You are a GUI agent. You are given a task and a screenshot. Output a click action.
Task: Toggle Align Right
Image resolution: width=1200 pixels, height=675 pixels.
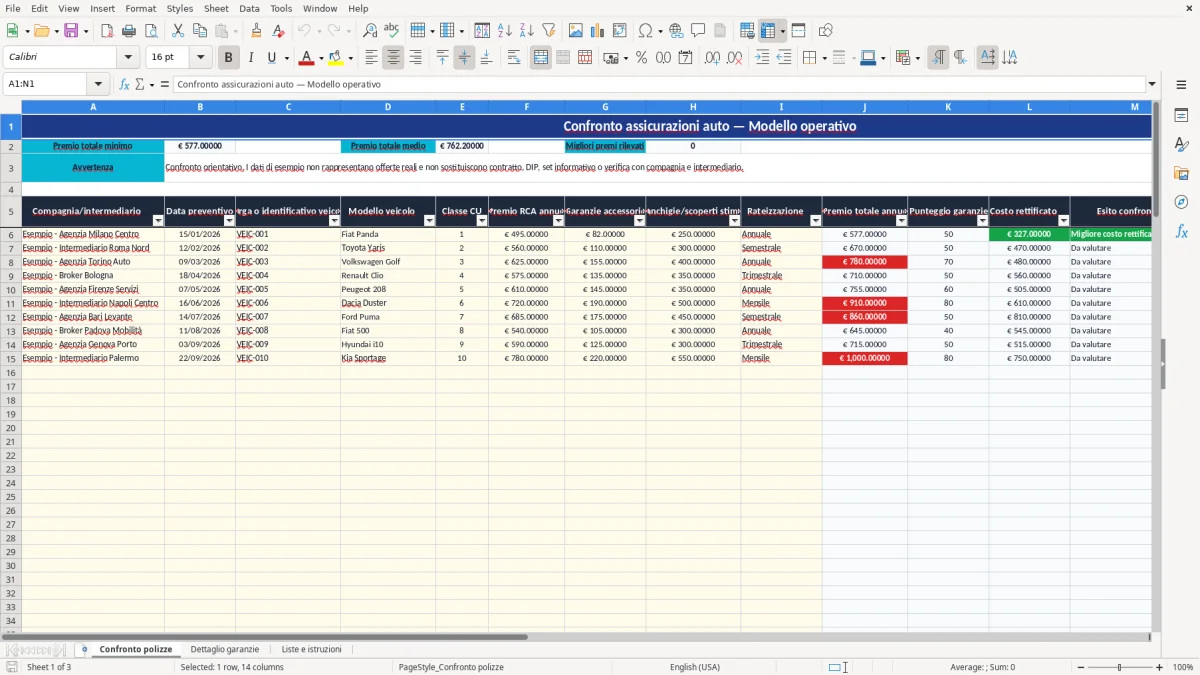pos(415,58)
